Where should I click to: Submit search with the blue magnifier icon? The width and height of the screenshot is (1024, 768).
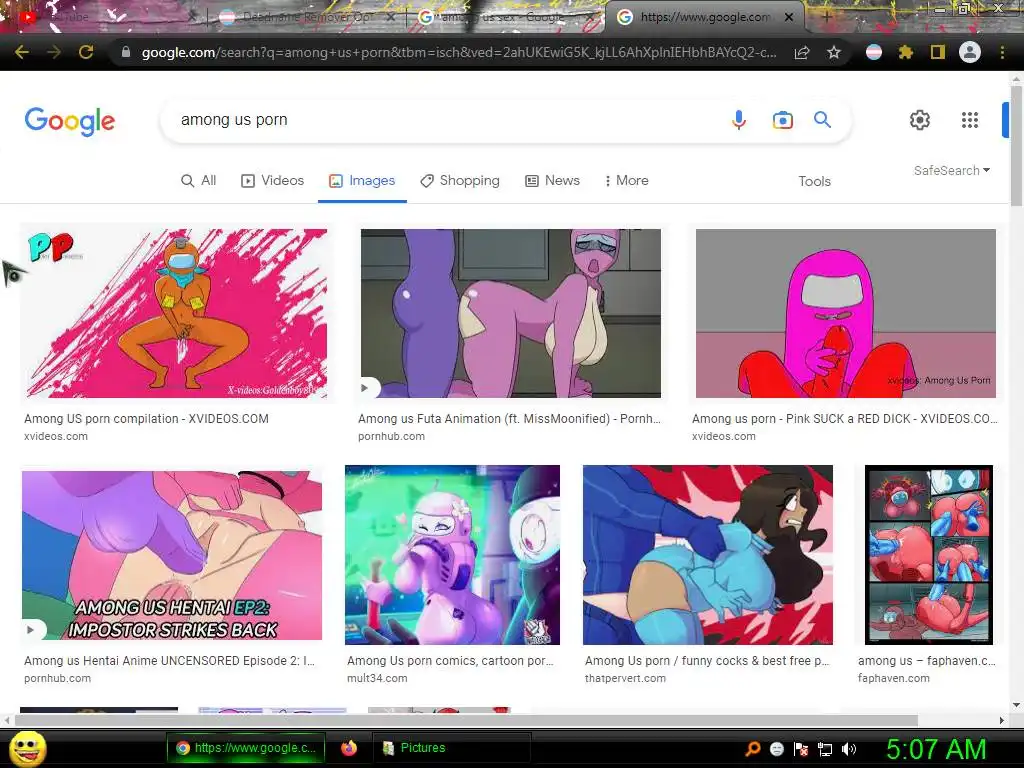[x=822, y=120]
